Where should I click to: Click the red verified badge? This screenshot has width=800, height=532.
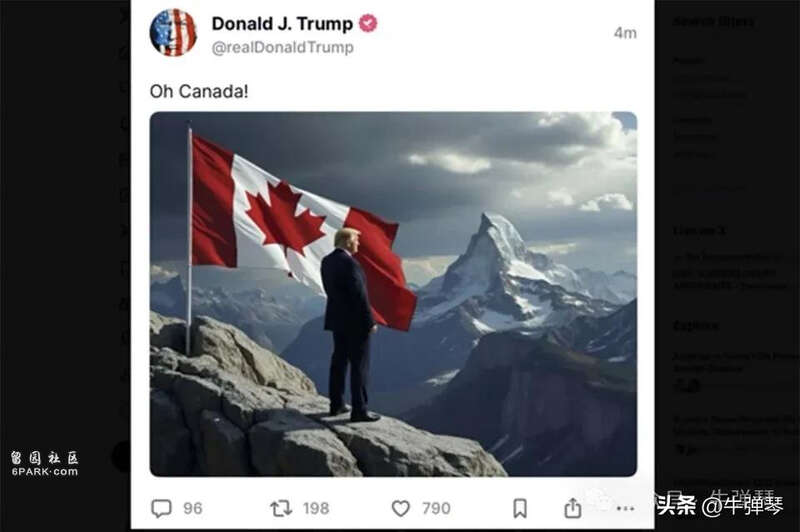click(368, 23)
